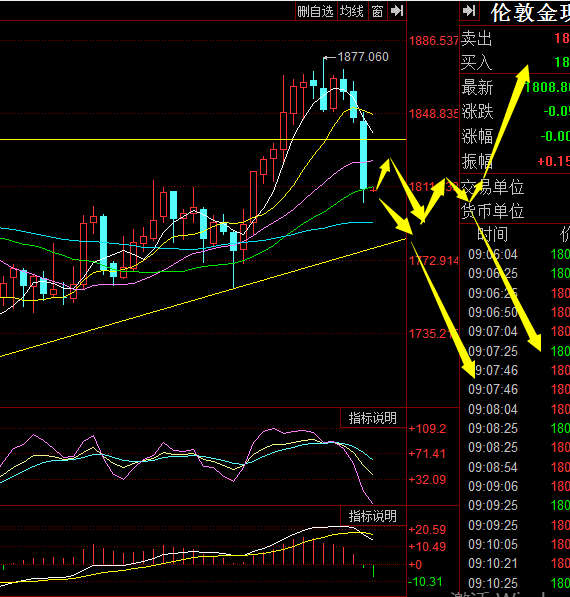
Task: Select the 09:08:04 trade tick row
Action: pyautogui.click(x=515, y=409)
